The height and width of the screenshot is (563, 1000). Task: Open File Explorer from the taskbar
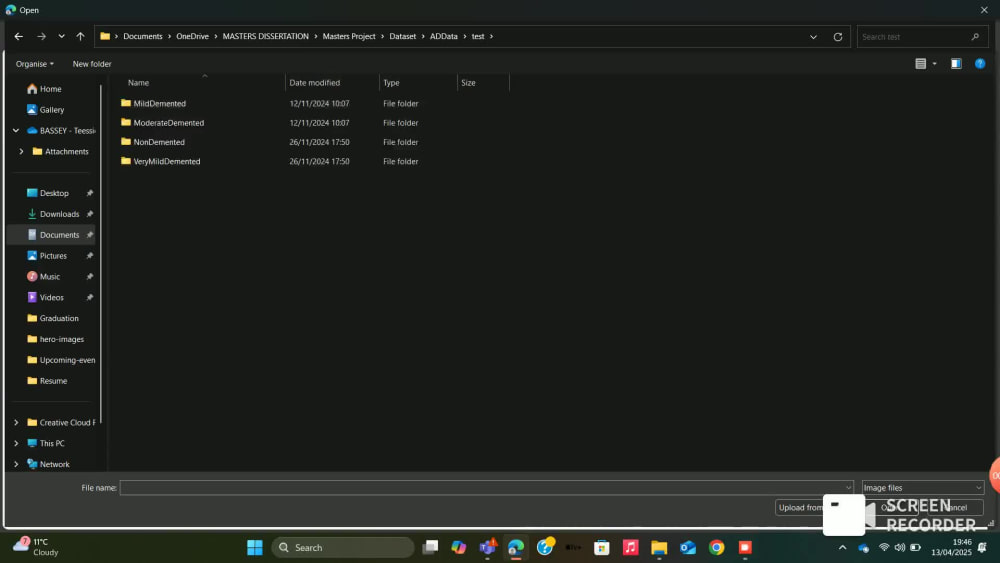pos(659,547)
